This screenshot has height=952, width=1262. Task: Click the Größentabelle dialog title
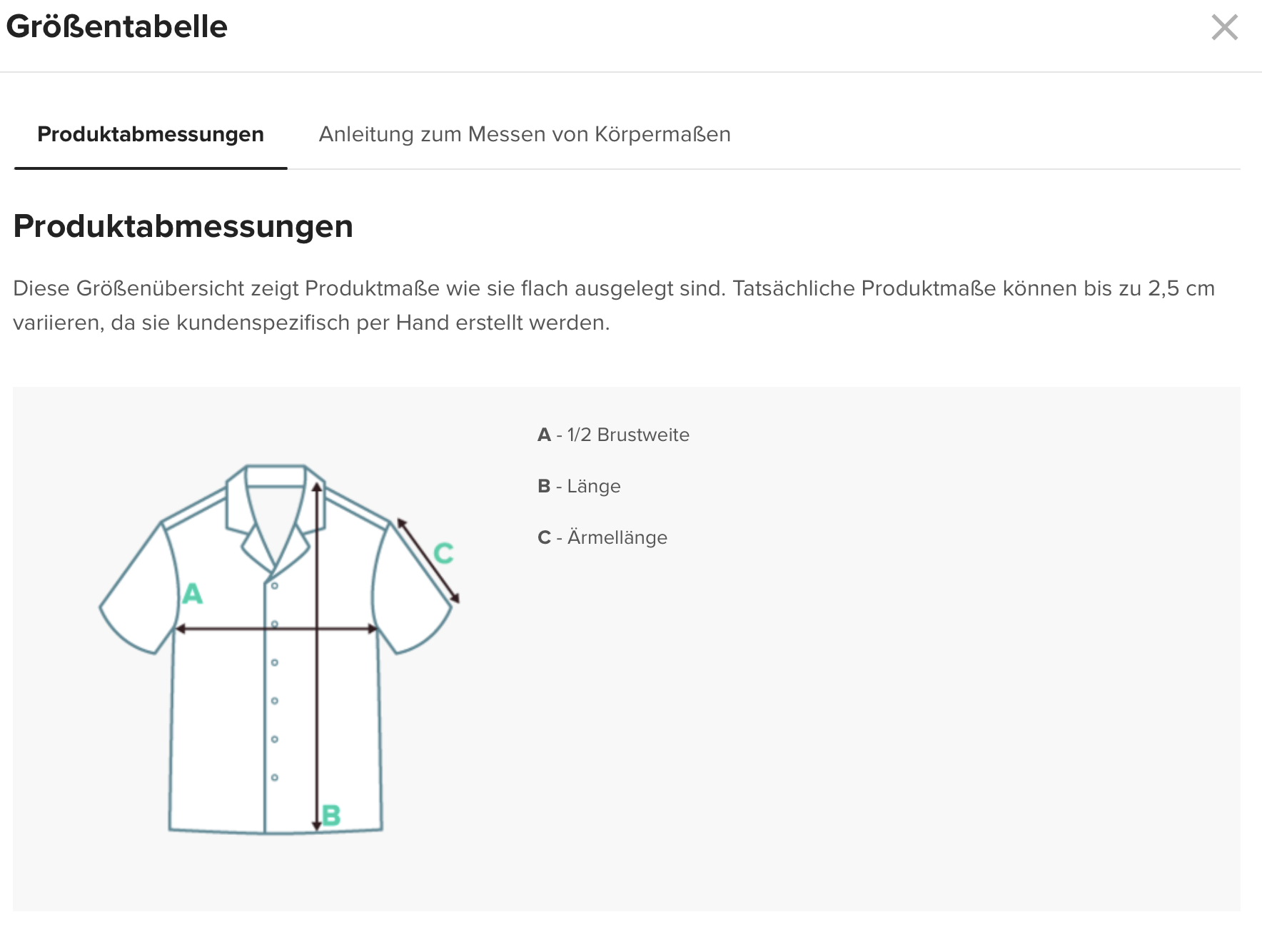coord(116,26)
